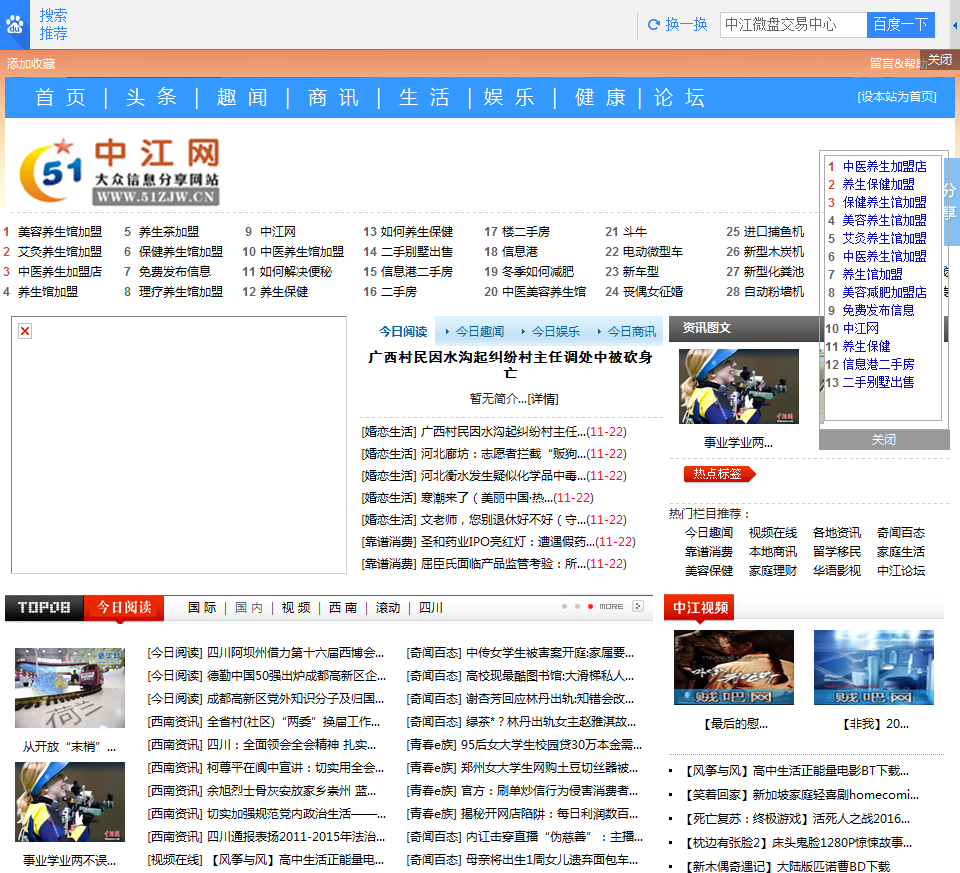
Task: Open the 生活 navigation item
Action: (424, 97)
